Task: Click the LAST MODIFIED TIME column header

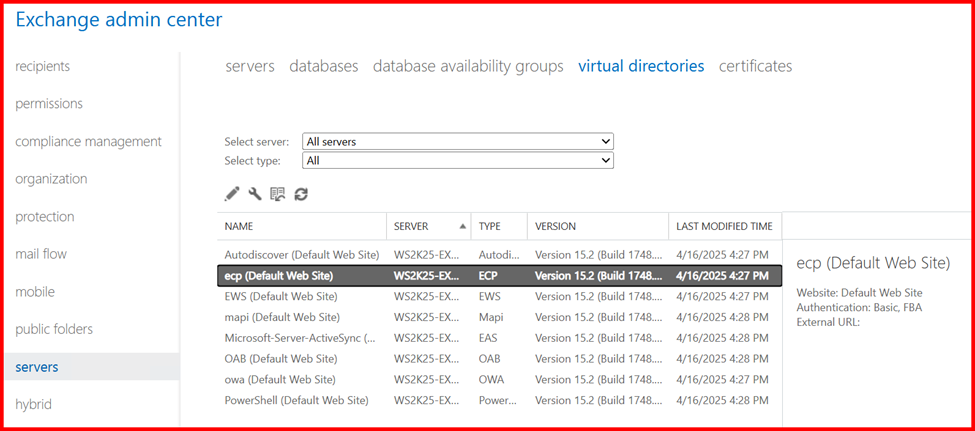Action: point(724,226)
